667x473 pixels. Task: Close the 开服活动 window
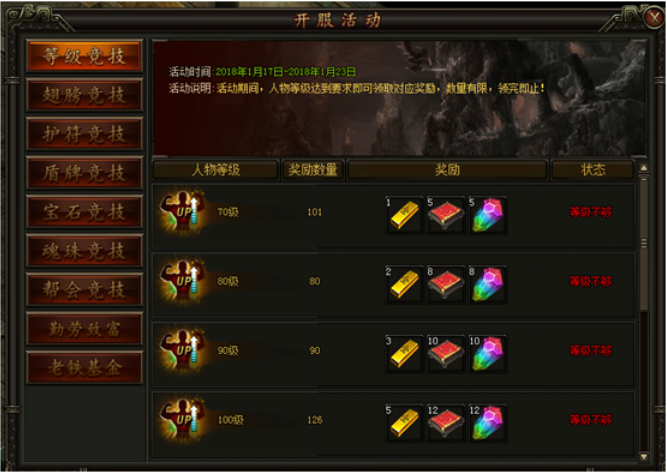(x=653, y=18)
